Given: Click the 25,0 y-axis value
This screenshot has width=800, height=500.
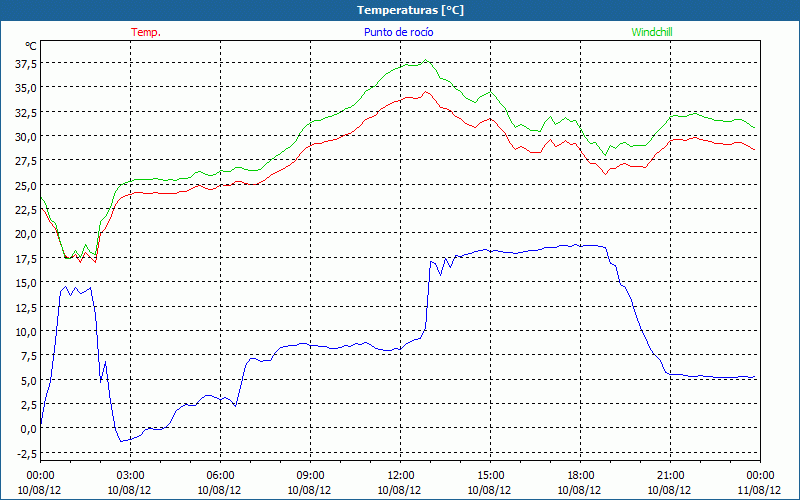Looking at the screenshot, I should click(x=27, y=185).
